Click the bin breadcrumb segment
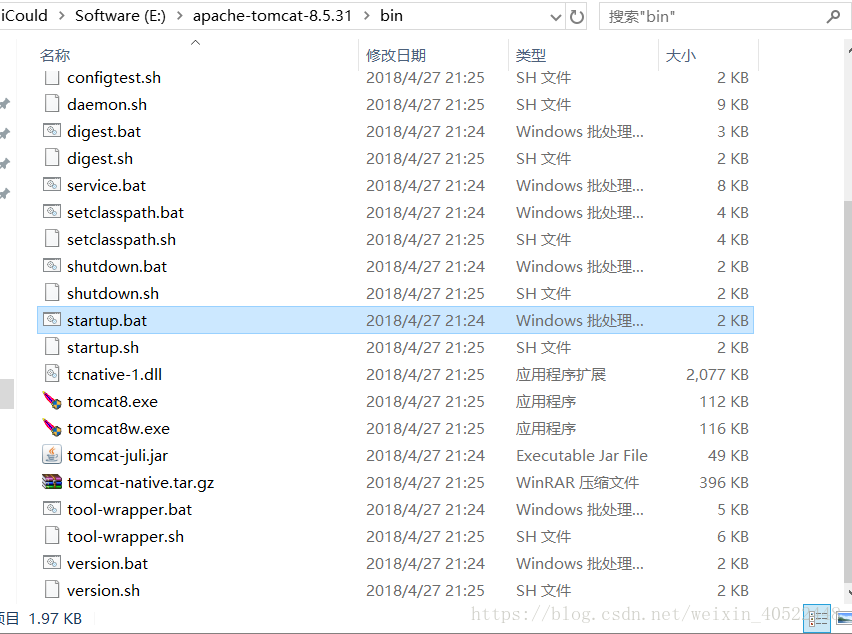 391,16
